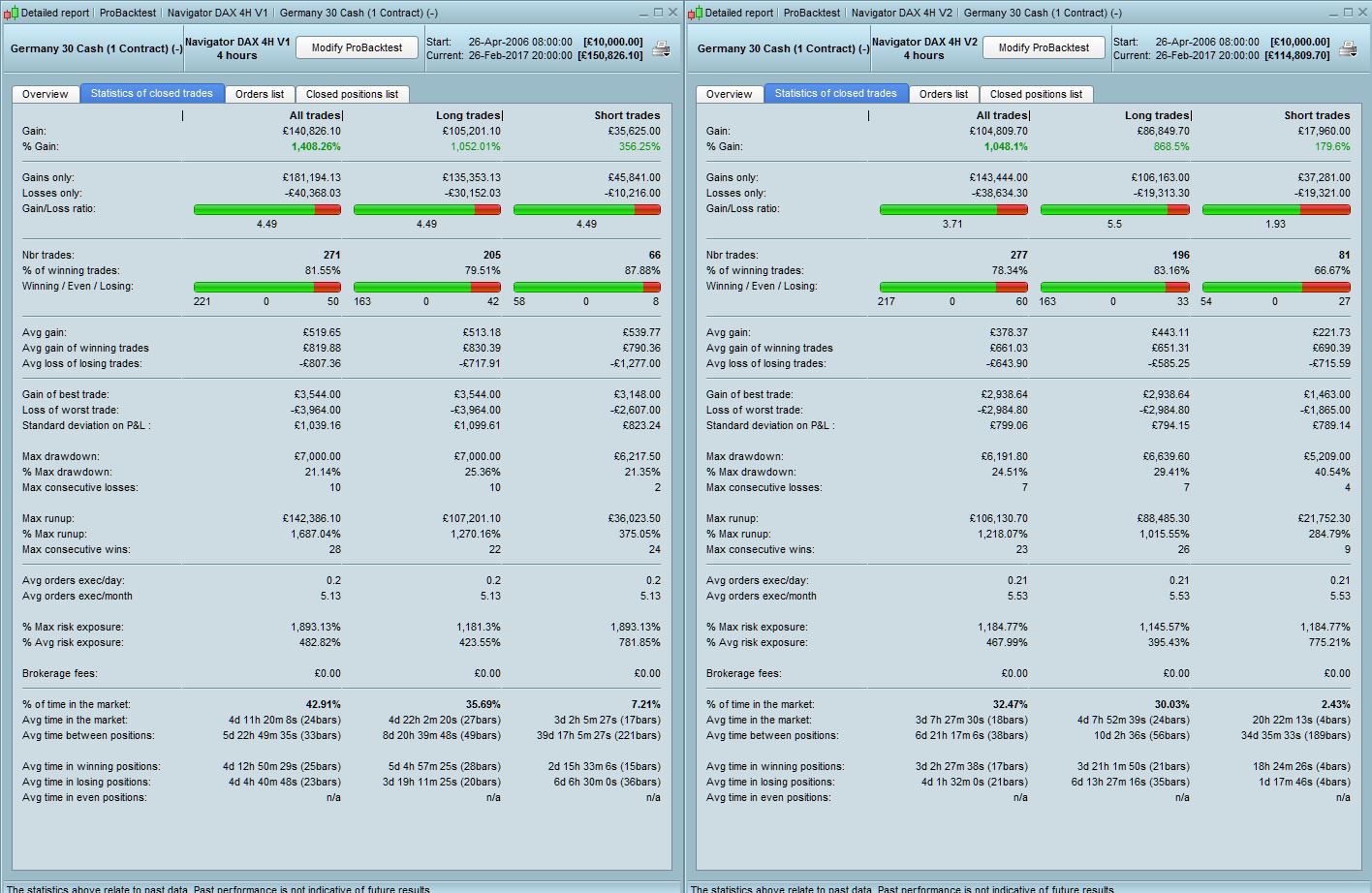
Task: Click Navigator DAX 4H V1 strategy label
Action: [237, 42]
